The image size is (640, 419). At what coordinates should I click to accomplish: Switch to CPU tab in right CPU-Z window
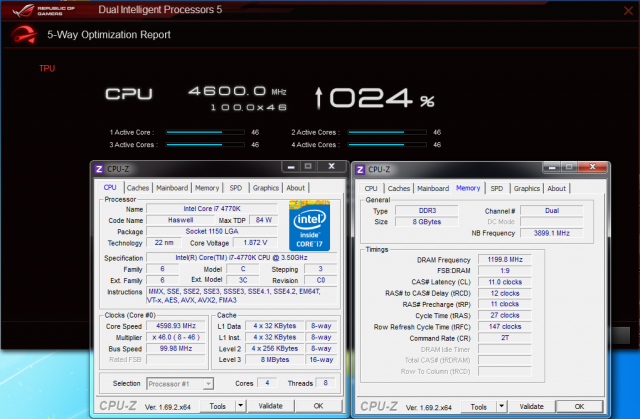point(371,188)
